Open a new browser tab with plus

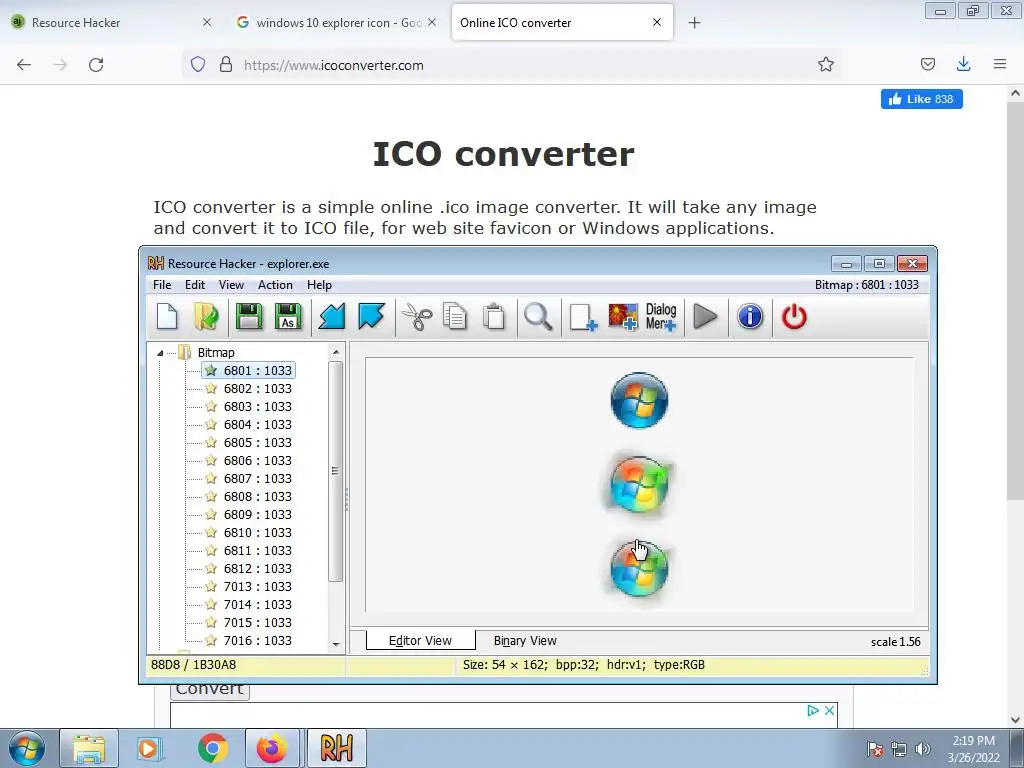694,23
